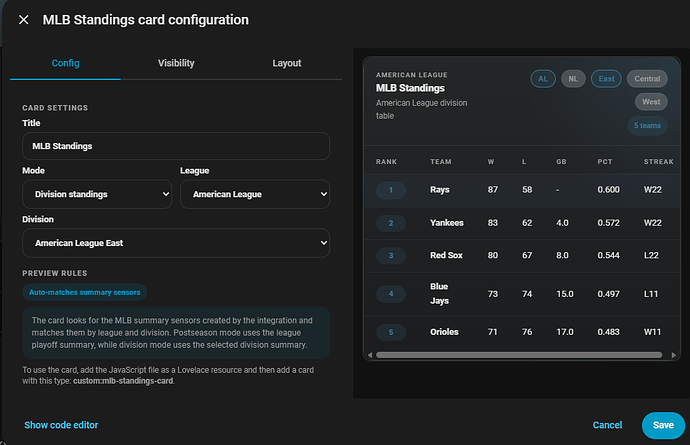Click the rank 3 badge
This screenshot has height=445, width=690.
click(391, 256)
